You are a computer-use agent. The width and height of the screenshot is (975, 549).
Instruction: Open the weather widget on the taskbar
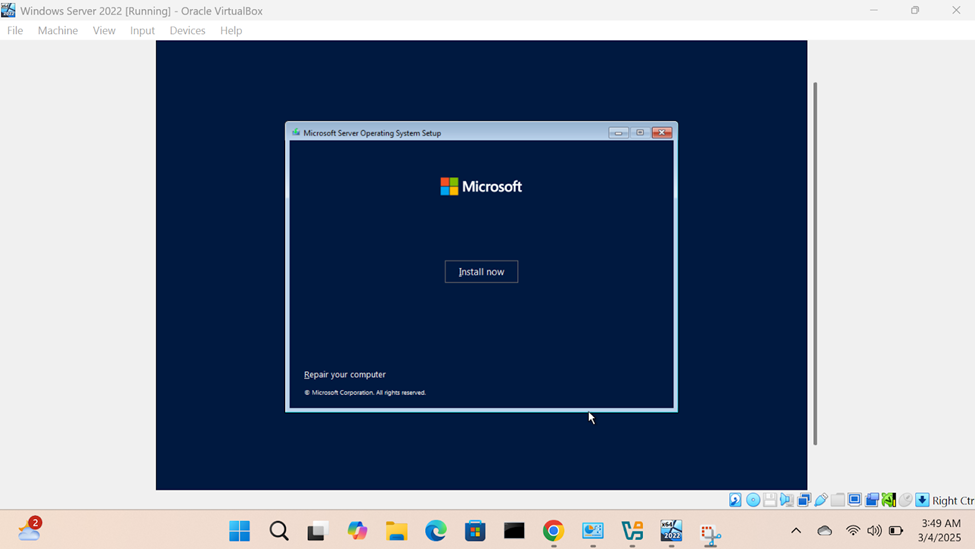[x=29, y=530]
